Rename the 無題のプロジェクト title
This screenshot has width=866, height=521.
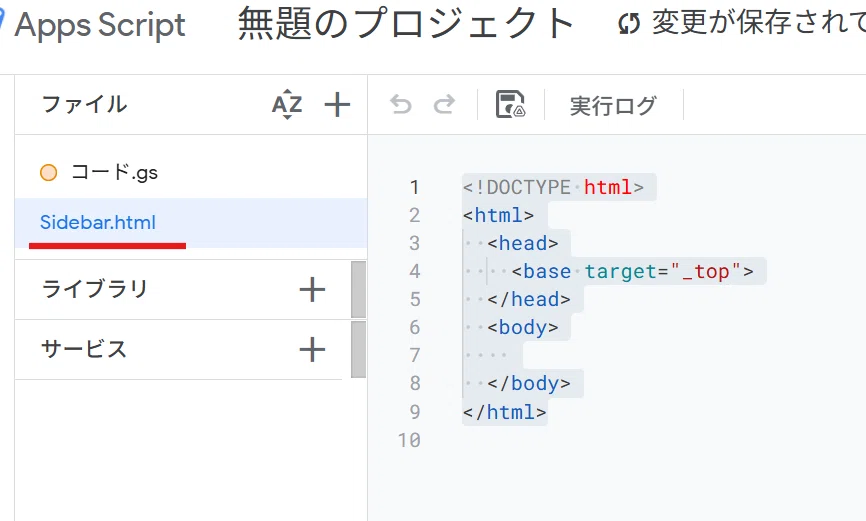406,25
